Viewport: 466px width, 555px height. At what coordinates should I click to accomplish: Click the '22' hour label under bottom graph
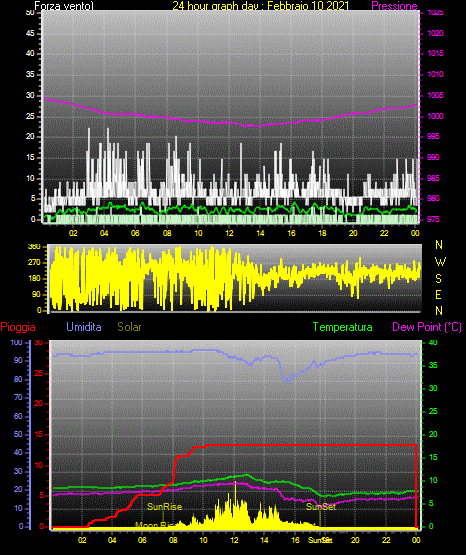point(386,540)
